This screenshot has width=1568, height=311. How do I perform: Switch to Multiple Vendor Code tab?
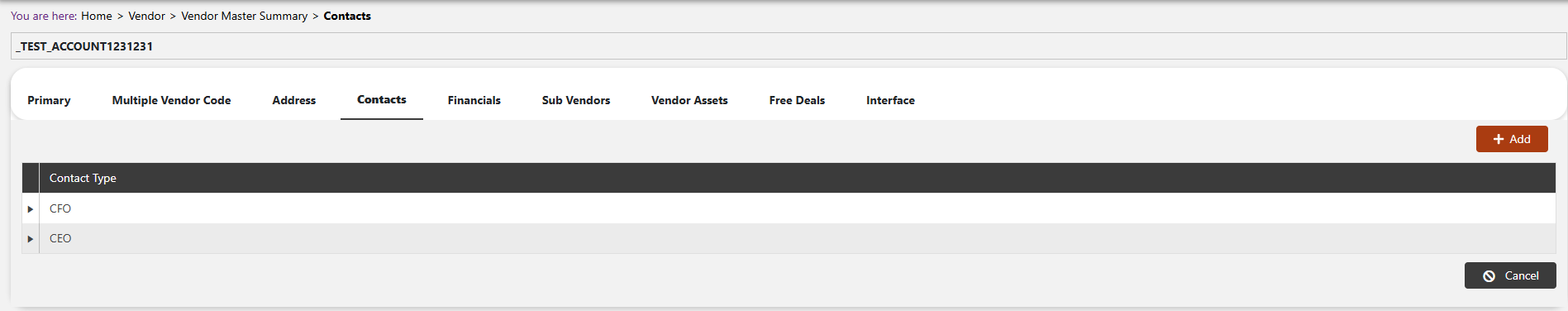point(171,100)
